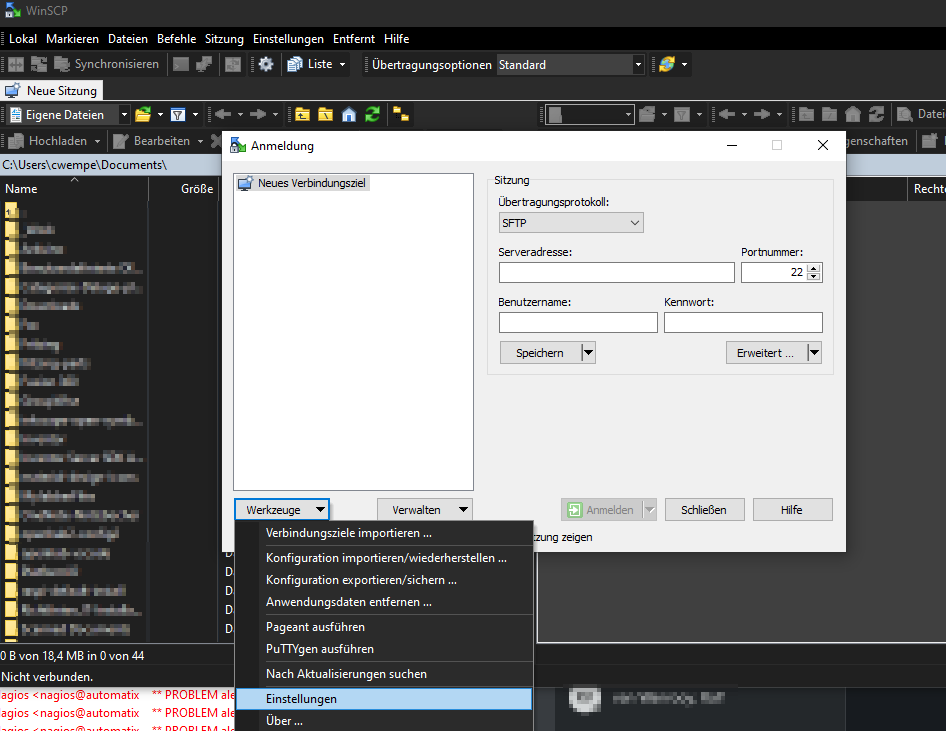Choose PuTTYgen ausführen menu entry
This screenshot has height=731, width=946.
384,650
